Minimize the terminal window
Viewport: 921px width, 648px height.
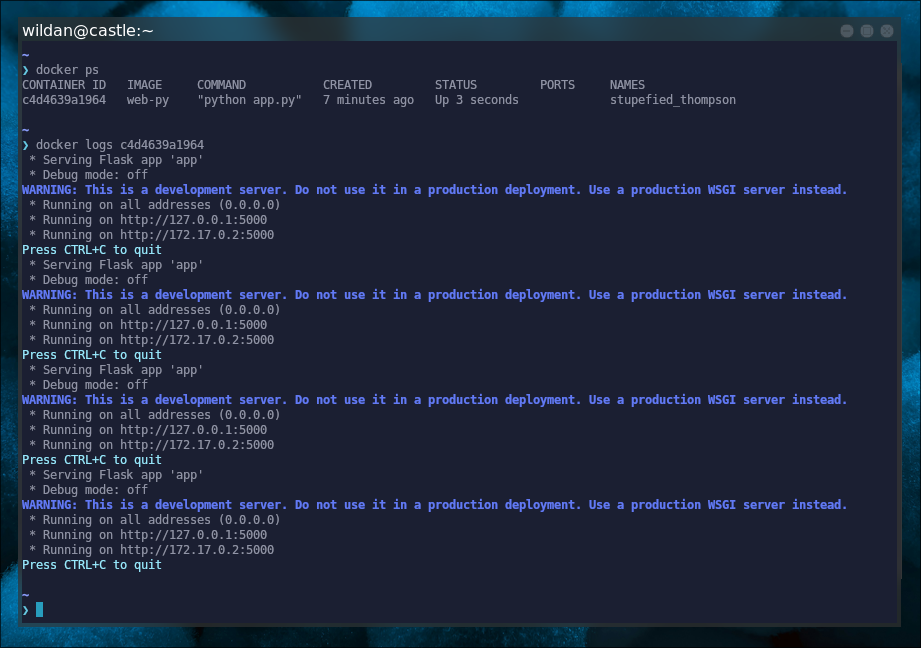tap(848, 31)
